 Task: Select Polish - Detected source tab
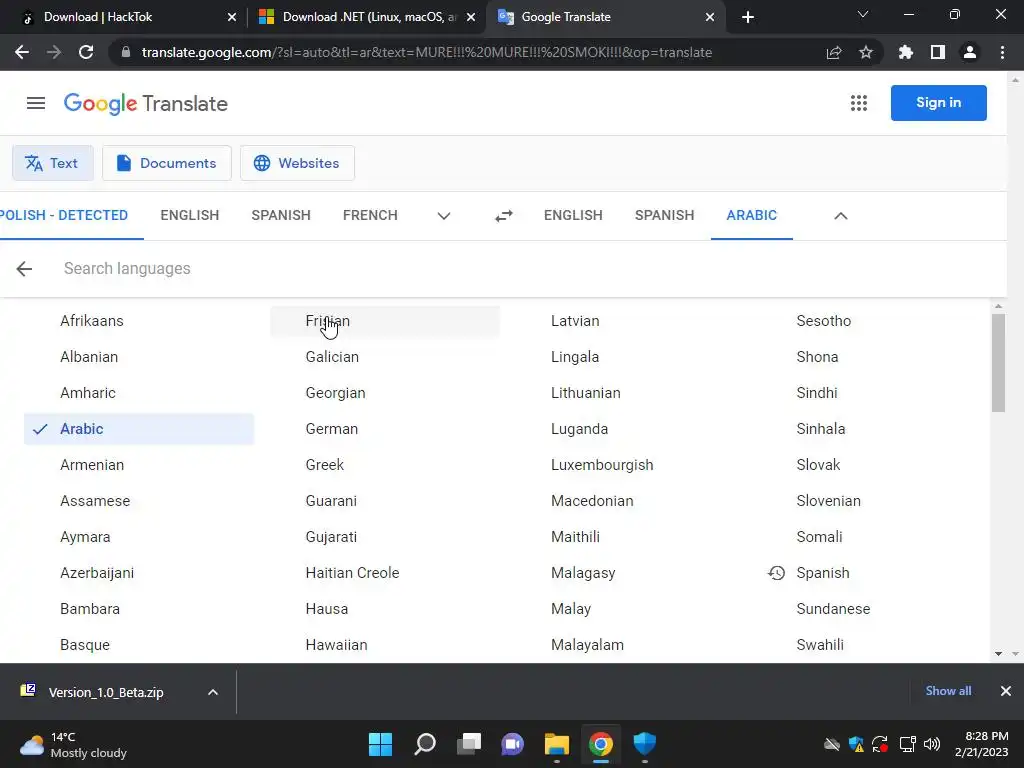click(64, 216)
